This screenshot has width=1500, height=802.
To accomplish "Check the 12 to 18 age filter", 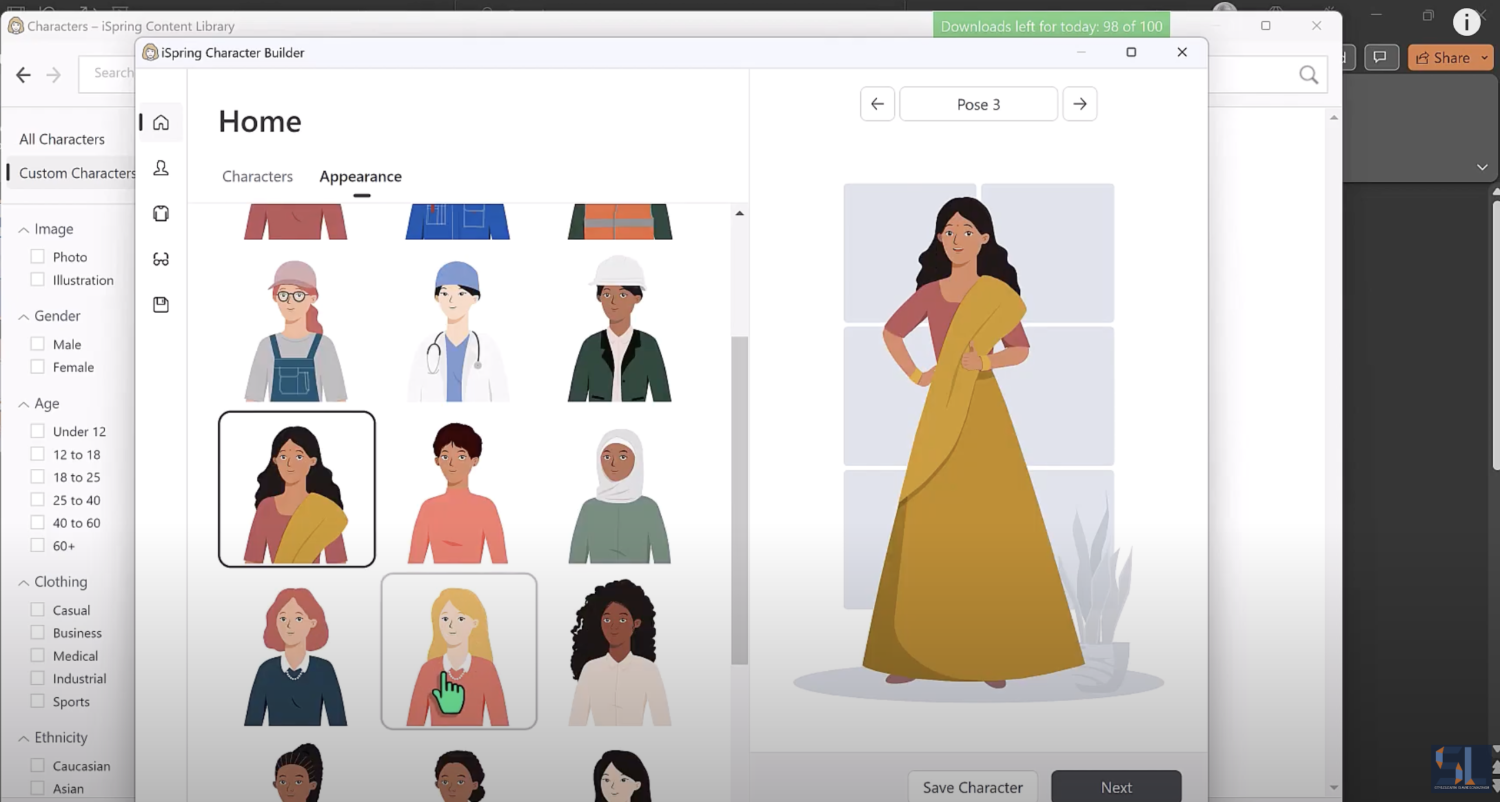I will pos(38,454).
